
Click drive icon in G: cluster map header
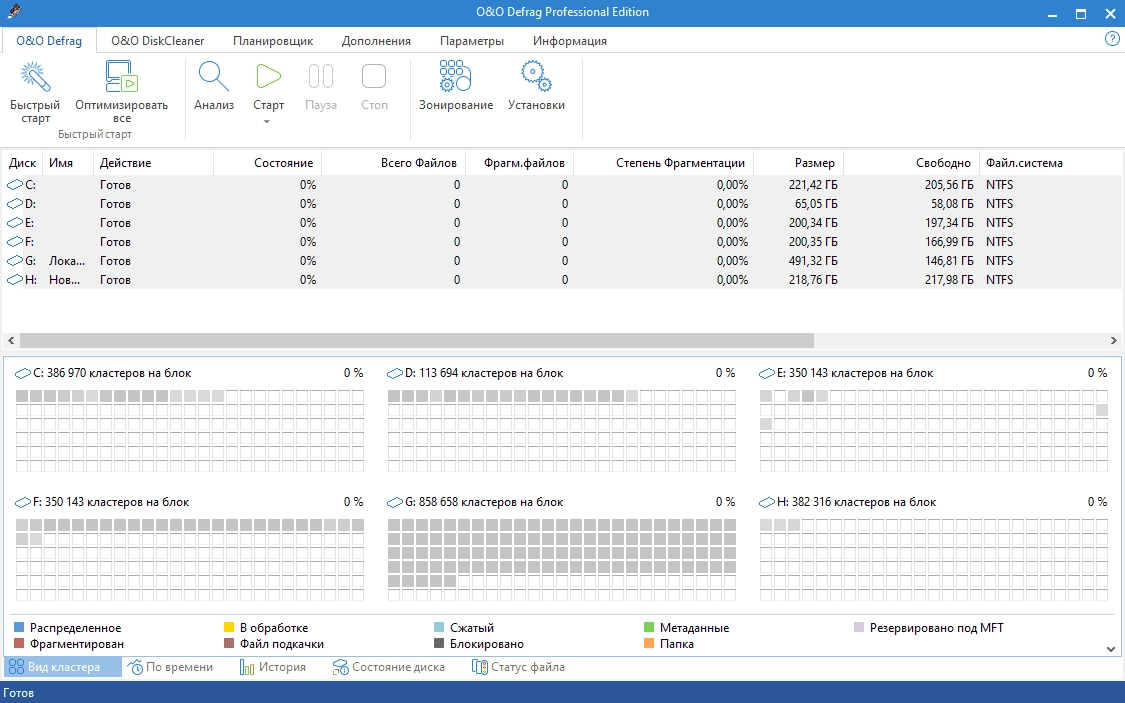[x=395, y=503]
